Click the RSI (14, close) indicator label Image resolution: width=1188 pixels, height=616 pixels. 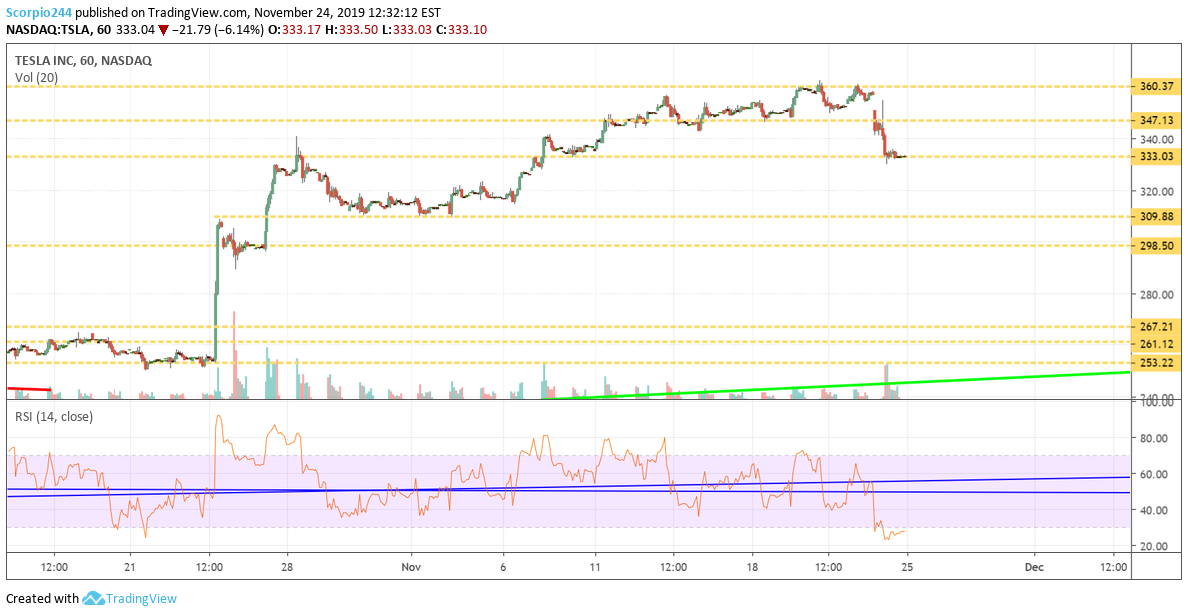[x=54, y=417]
